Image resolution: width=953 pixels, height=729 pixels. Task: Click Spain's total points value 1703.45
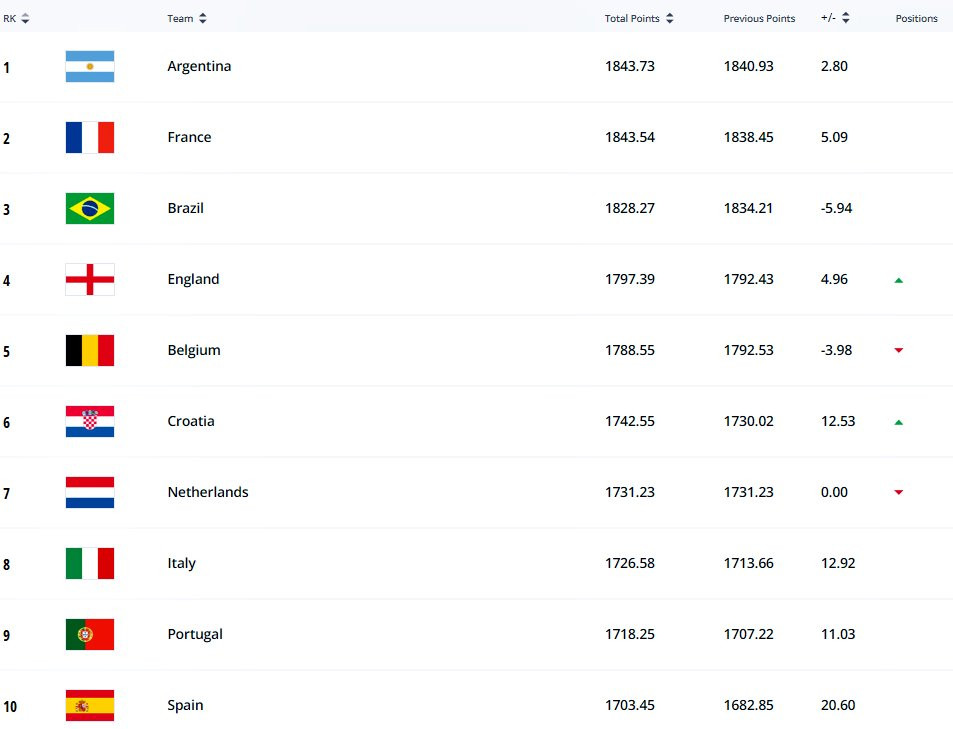(630, 705)
